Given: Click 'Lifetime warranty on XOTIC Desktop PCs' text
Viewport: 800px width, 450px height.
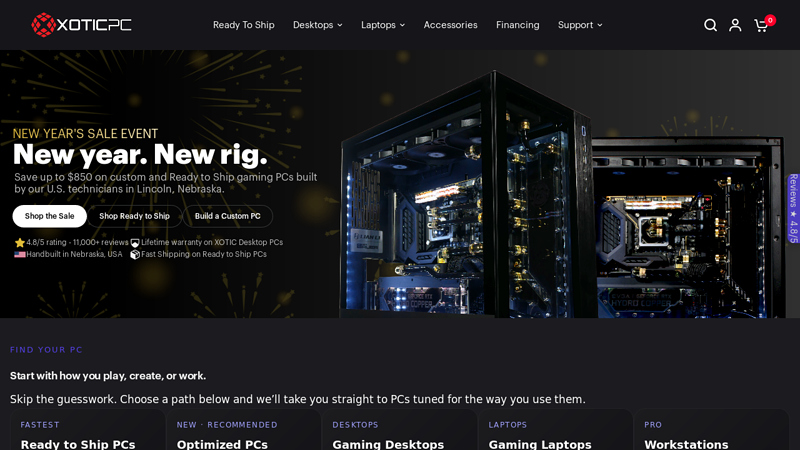Looking at the screenshot, I should [212, 242].
